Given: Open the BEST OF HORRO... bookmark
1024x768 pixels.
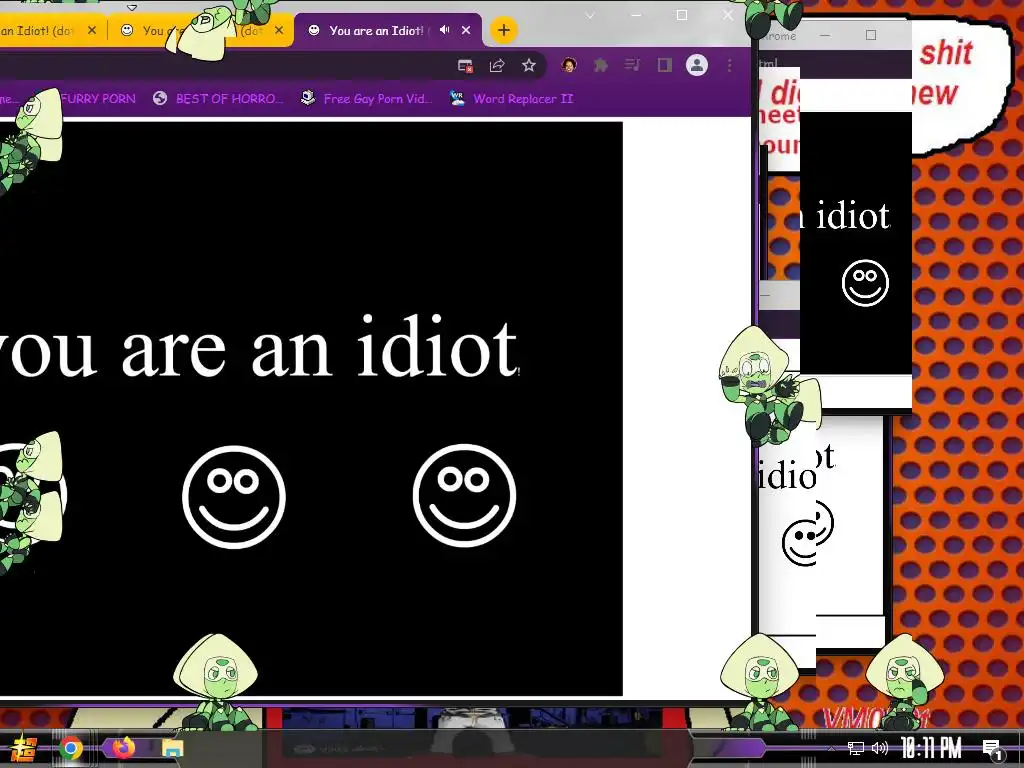Looking at the screenshot, I should [x=218, y=99].
